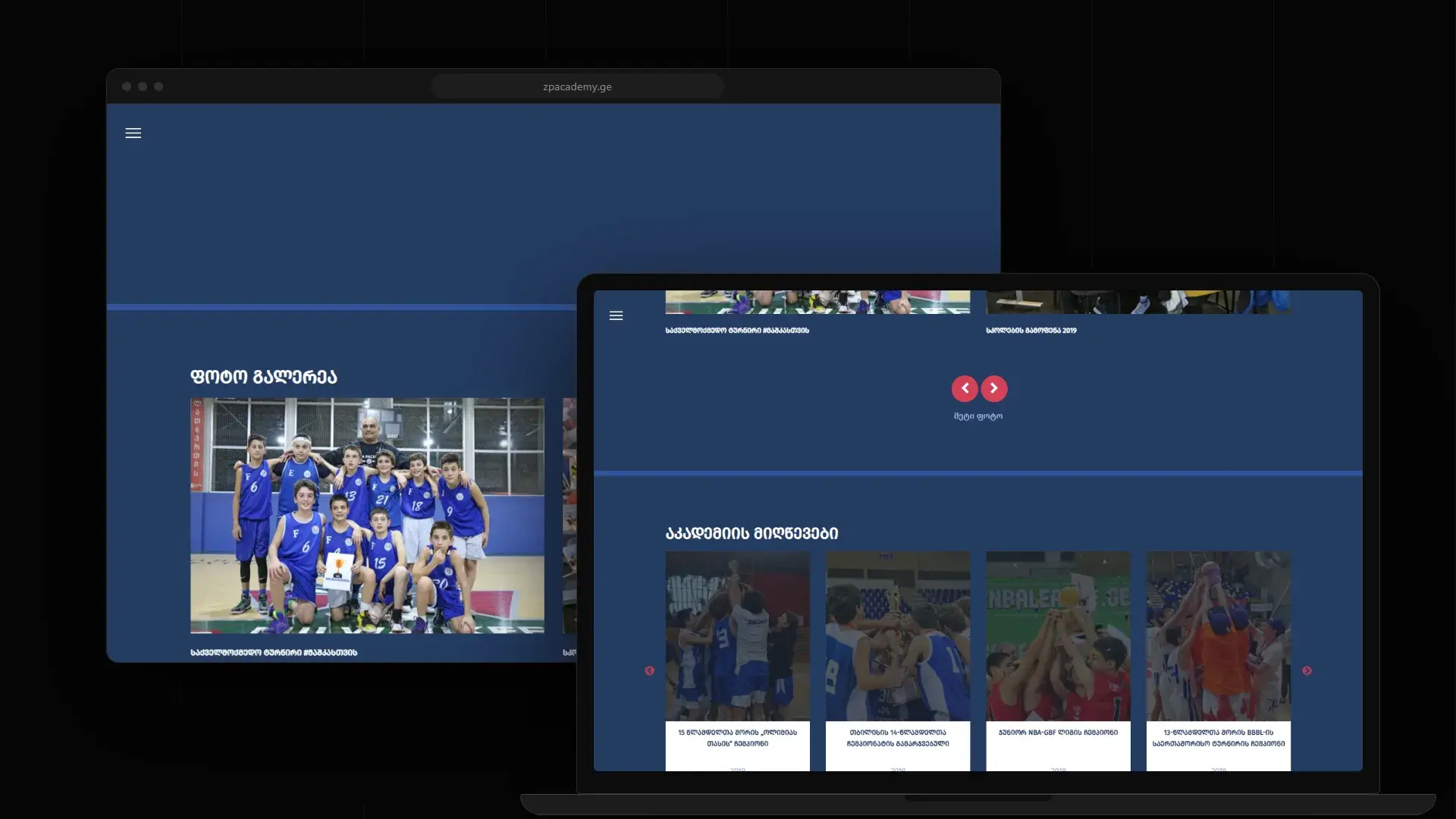Go to previous achievements slide arrow

649,671
